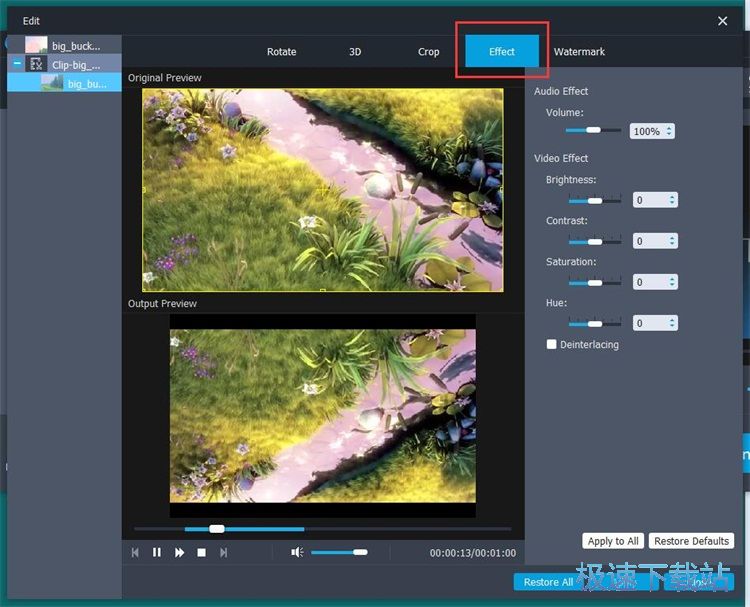Viewport: 750px width, 607px height.
Task: Jump to previous frame with skip-back icon
Action: pyautogui.click(x=135, y=552)
